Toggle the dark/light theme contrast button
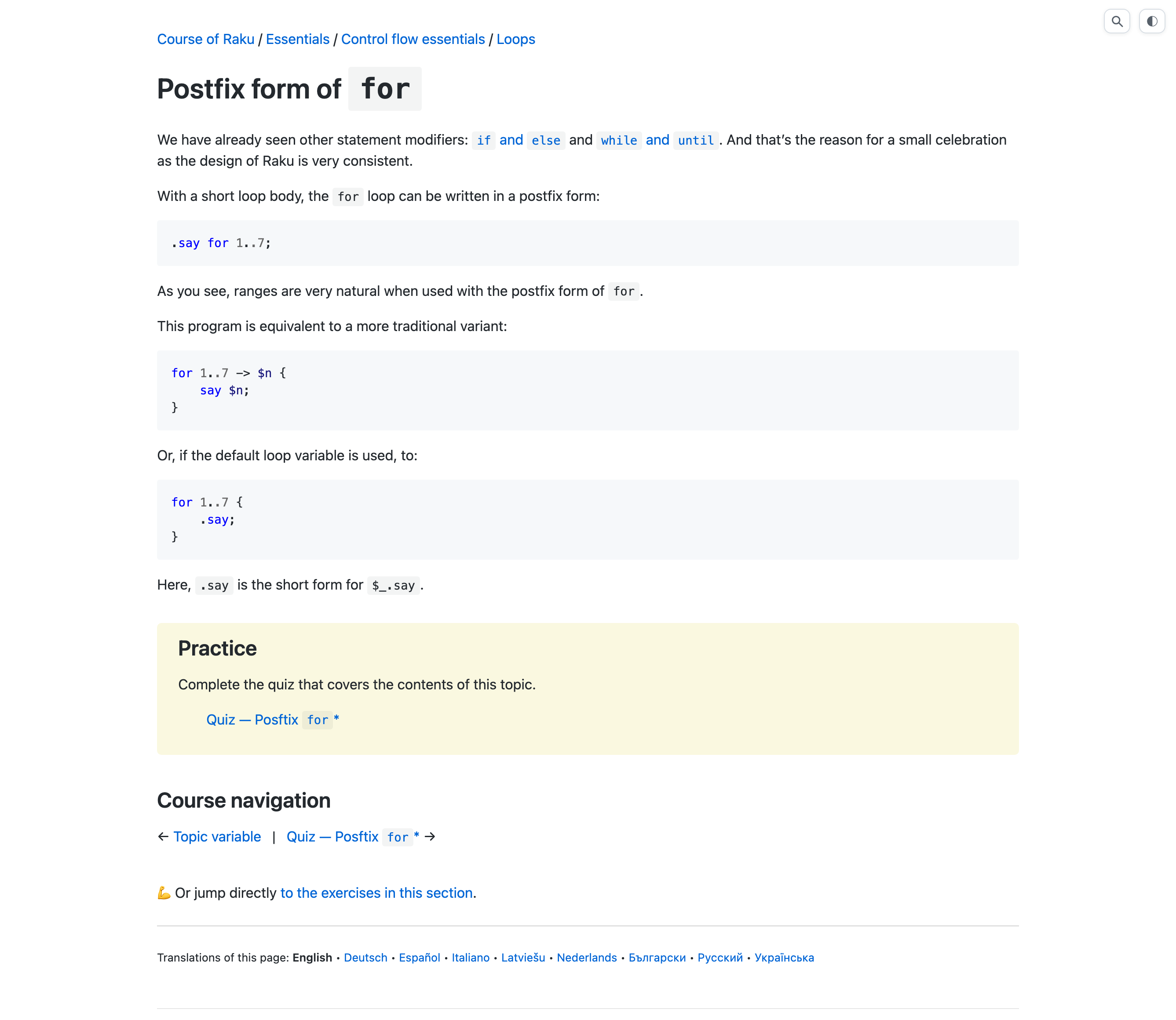This screenshot has height=1020, width=1176. pos(1151,22)
